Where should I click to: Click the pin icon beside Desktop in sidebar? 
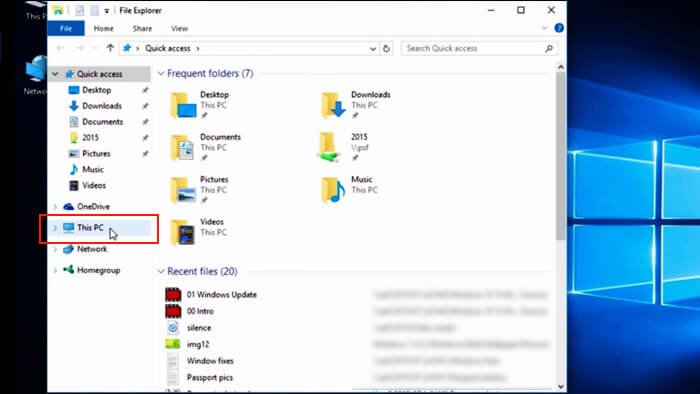[145, 90]
